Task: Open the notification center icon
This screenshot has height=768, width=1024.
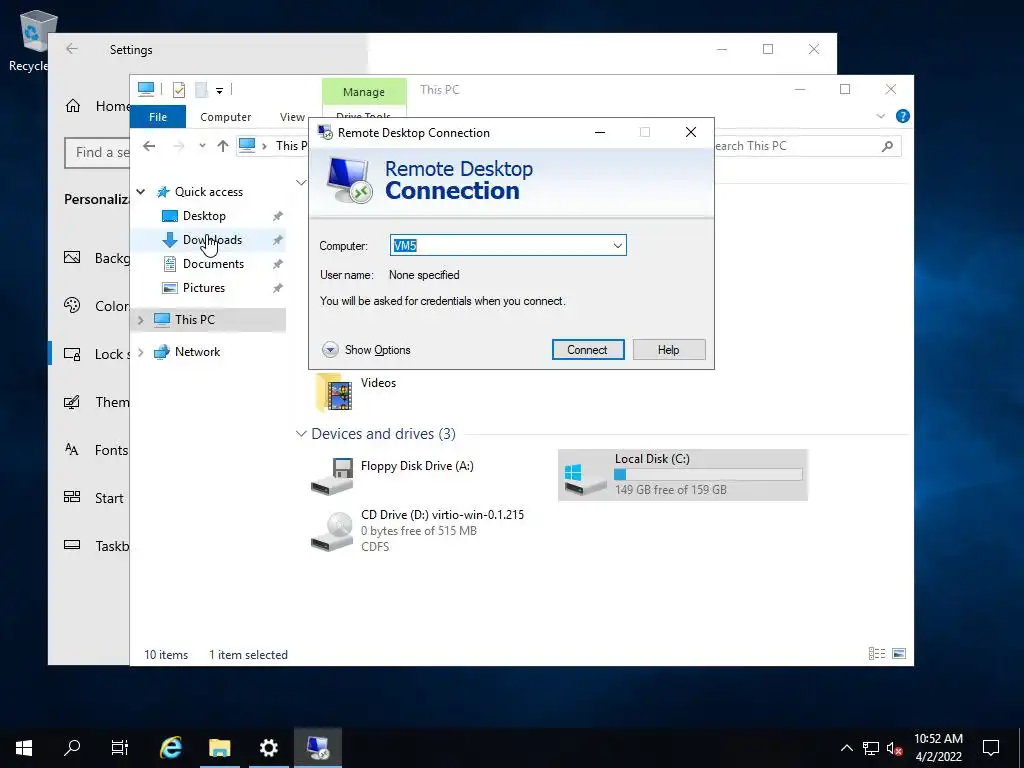Action: 991,748
